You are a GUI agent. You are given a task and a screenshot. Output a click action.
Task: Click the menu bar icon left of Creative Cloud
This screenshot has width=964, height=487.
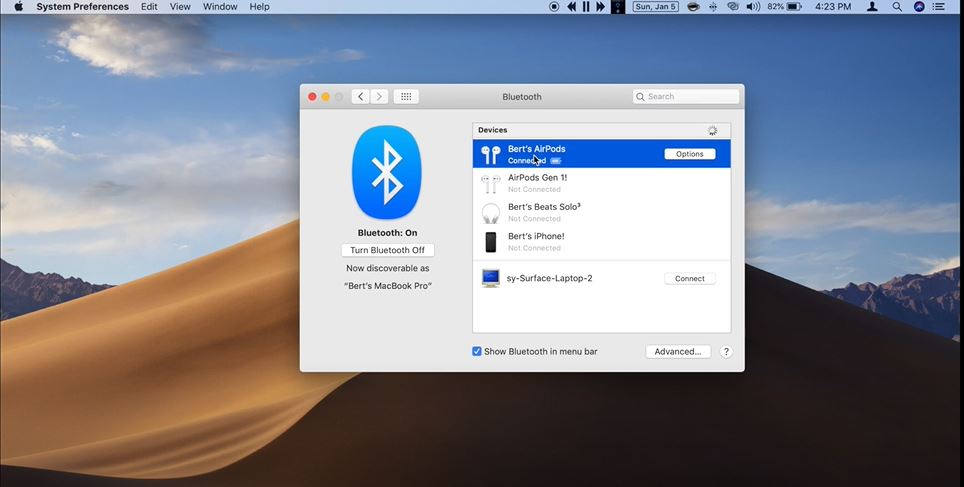(x=713, y=7)
